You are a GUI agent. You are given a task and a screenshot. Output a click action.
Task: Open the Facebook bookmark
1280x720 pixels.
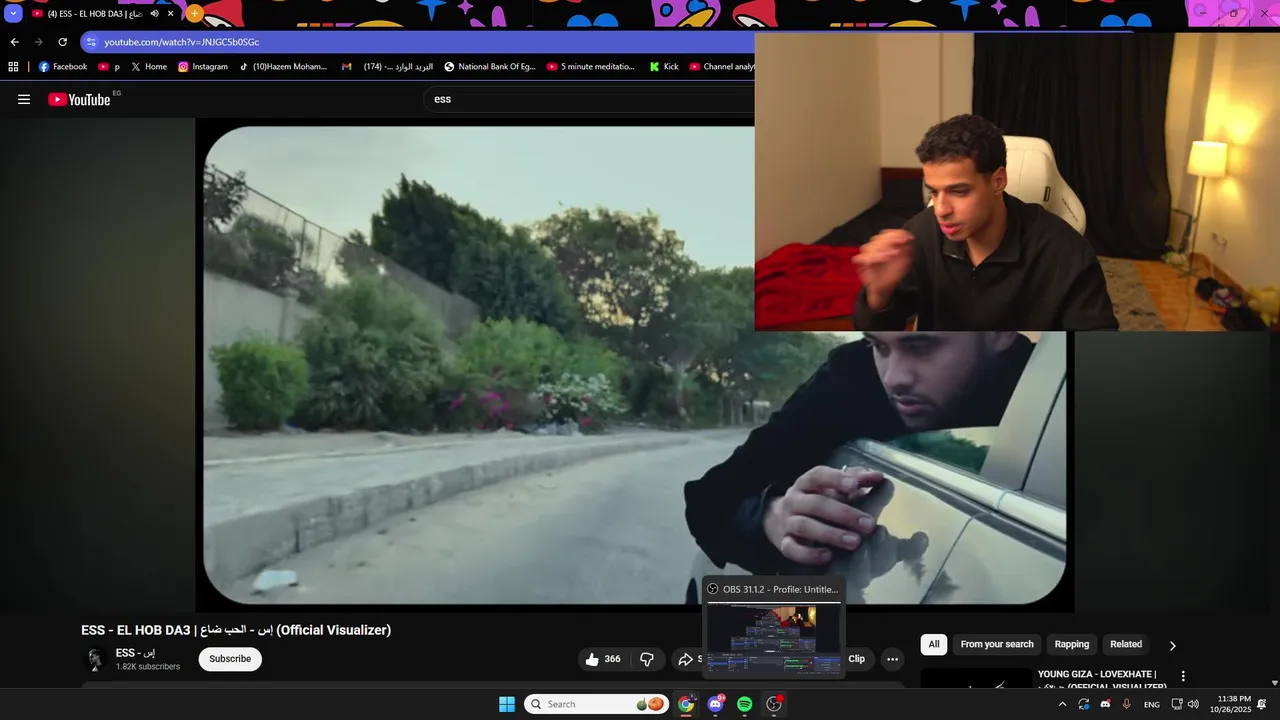click(62, 67)
